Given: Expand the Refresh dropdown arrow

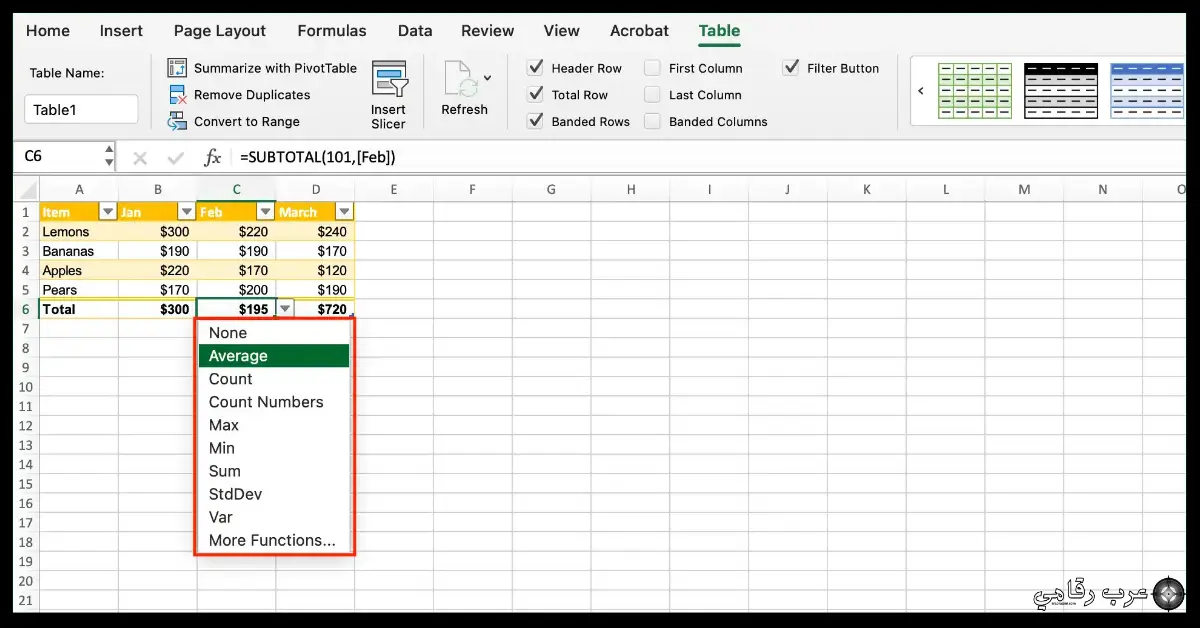Looking at the screenshot, I should pos(487,77).
